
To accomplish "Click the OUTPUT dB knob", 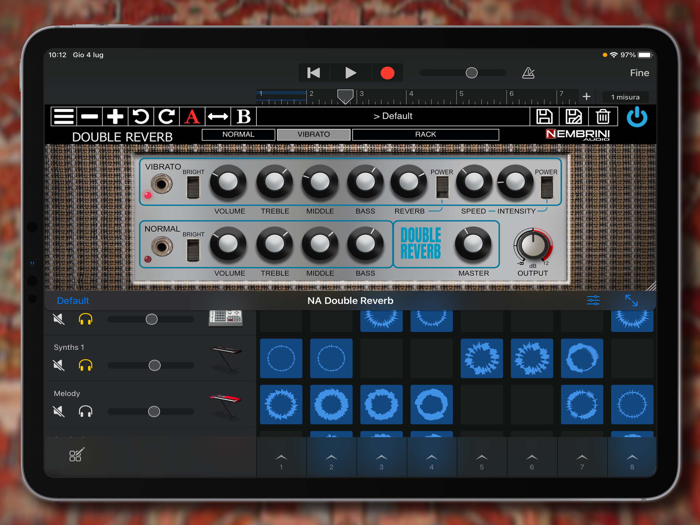I will (x=533, y=245).
